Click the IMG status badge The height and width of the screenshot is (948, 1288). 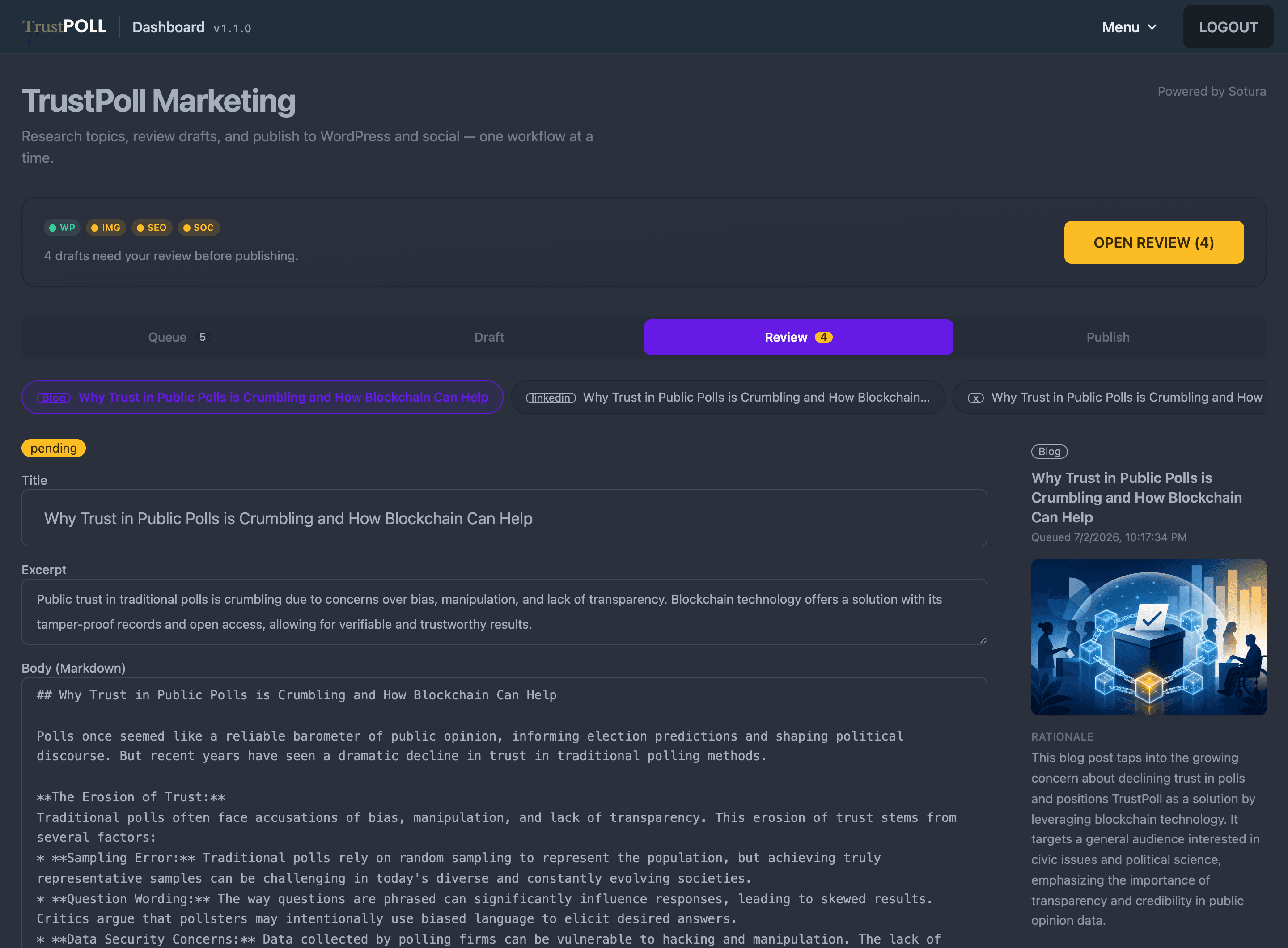(106, 228)
